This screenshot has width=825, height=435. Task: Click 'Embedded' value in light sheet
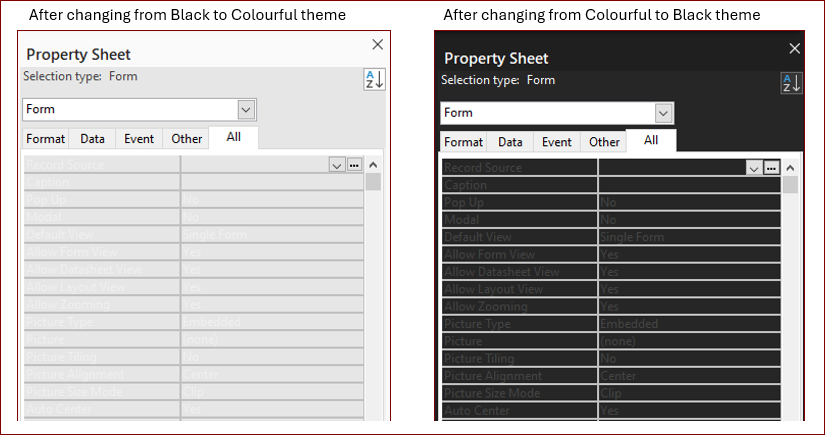(x=212, y=321)
